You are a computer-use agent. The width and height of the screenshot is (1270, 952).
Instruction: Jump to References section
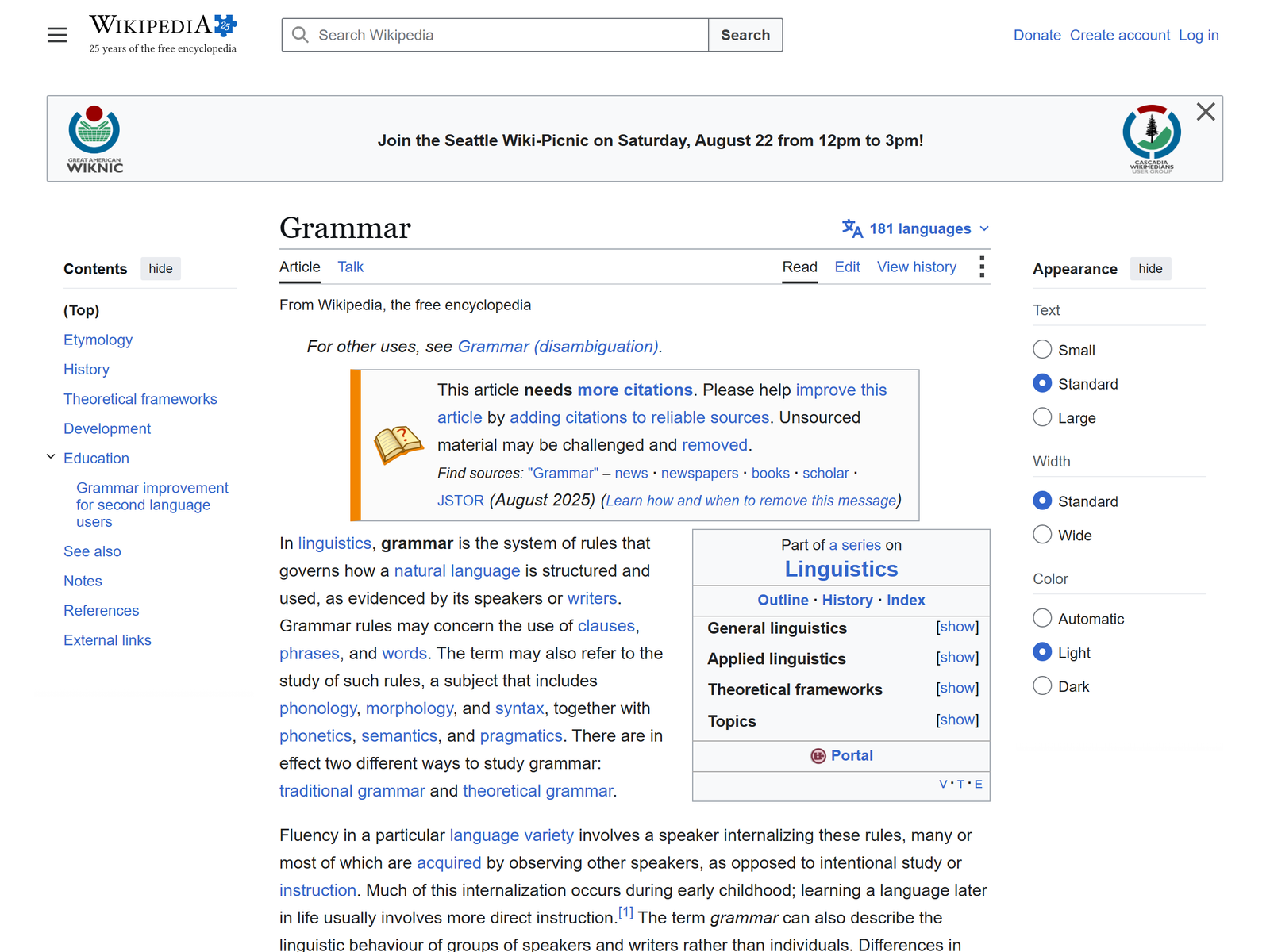(101, 610)
